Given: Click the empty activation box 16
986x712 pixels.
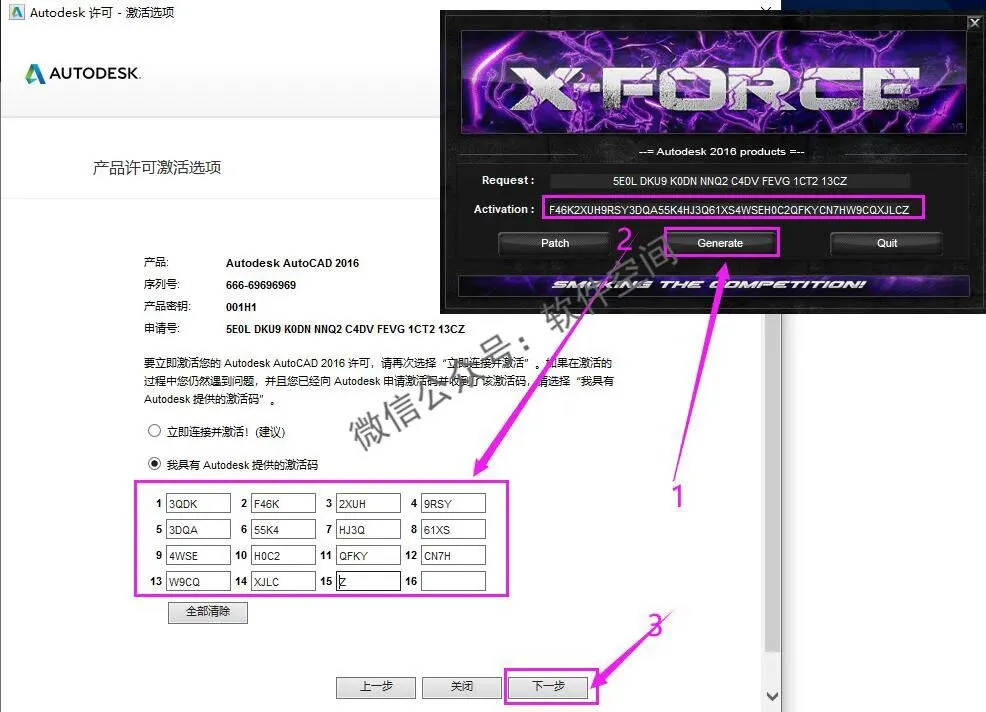Looking at the screenshot, I should [453, 581].
